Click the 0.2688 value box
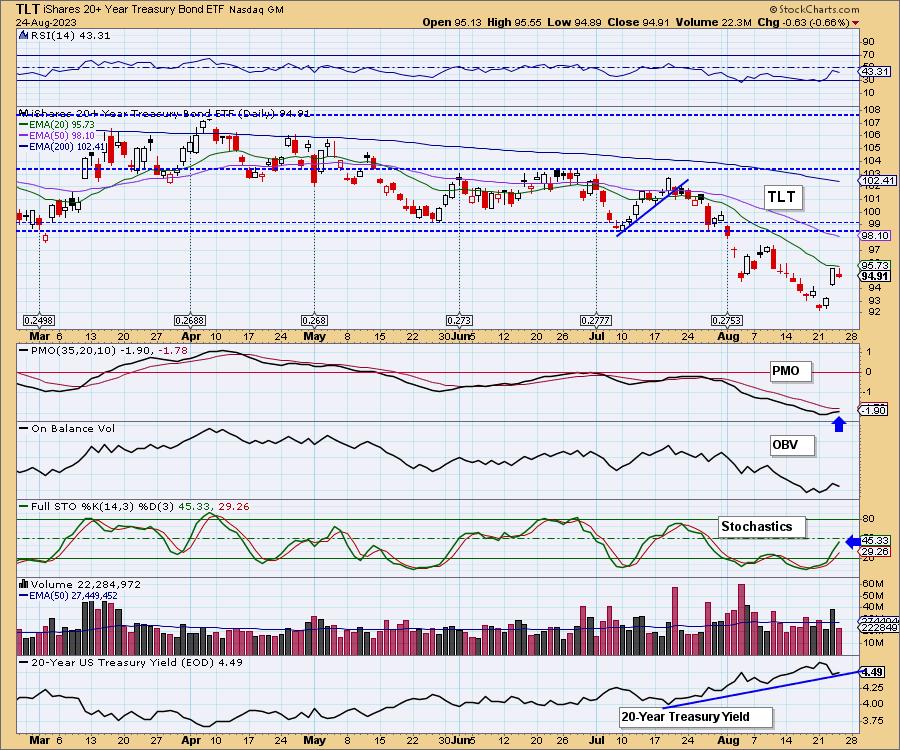 190,320
